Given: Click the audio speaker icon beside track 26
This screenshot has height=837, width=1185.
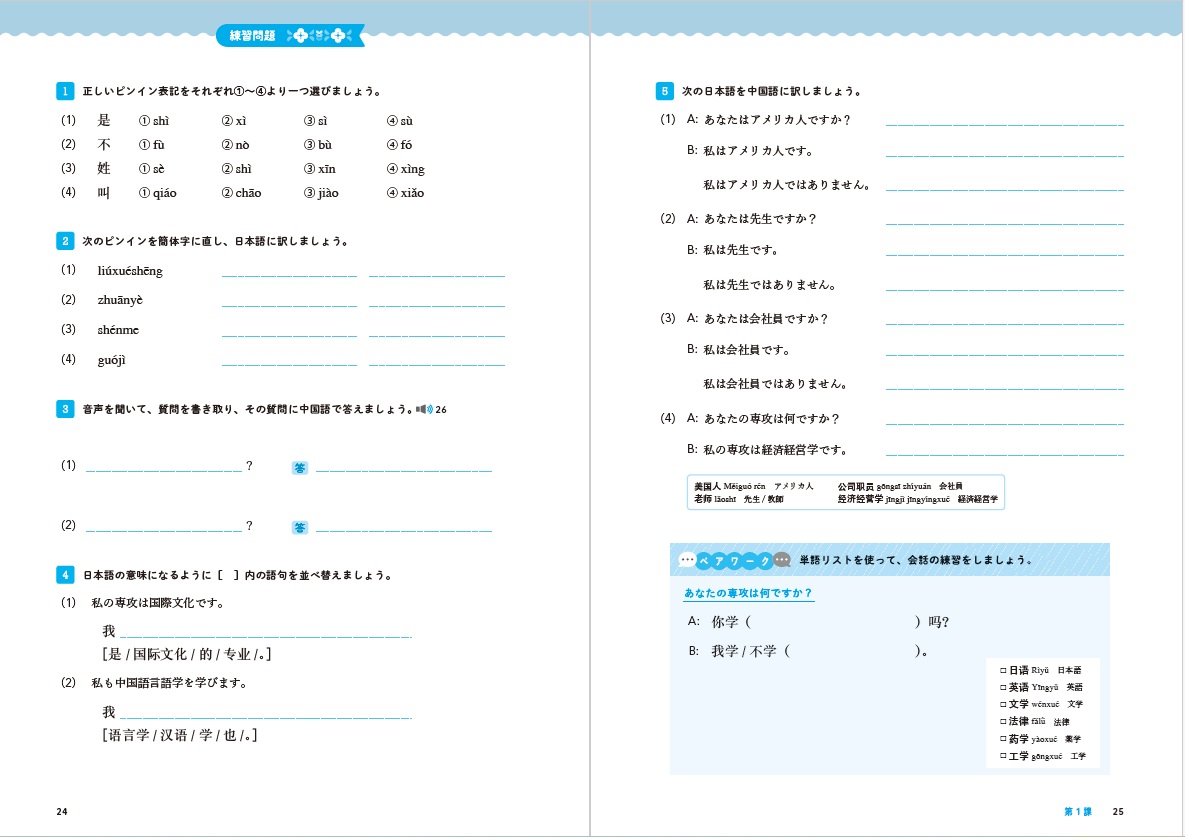Looking at the screenshot, I should (425, 409).
